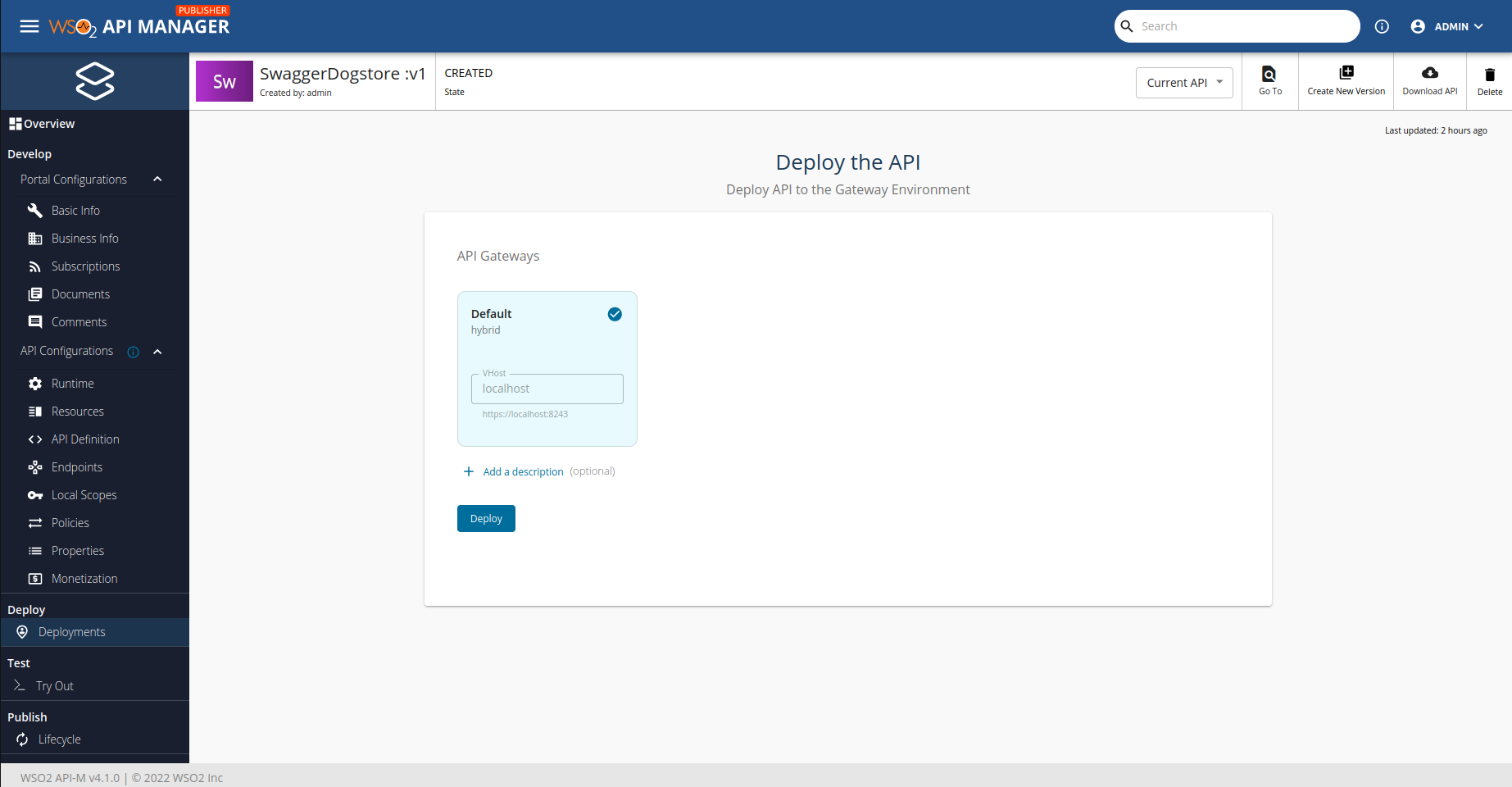Click the plus icon beside Add a description
This screenshot has height=787, width=1512.
(469, 471)
